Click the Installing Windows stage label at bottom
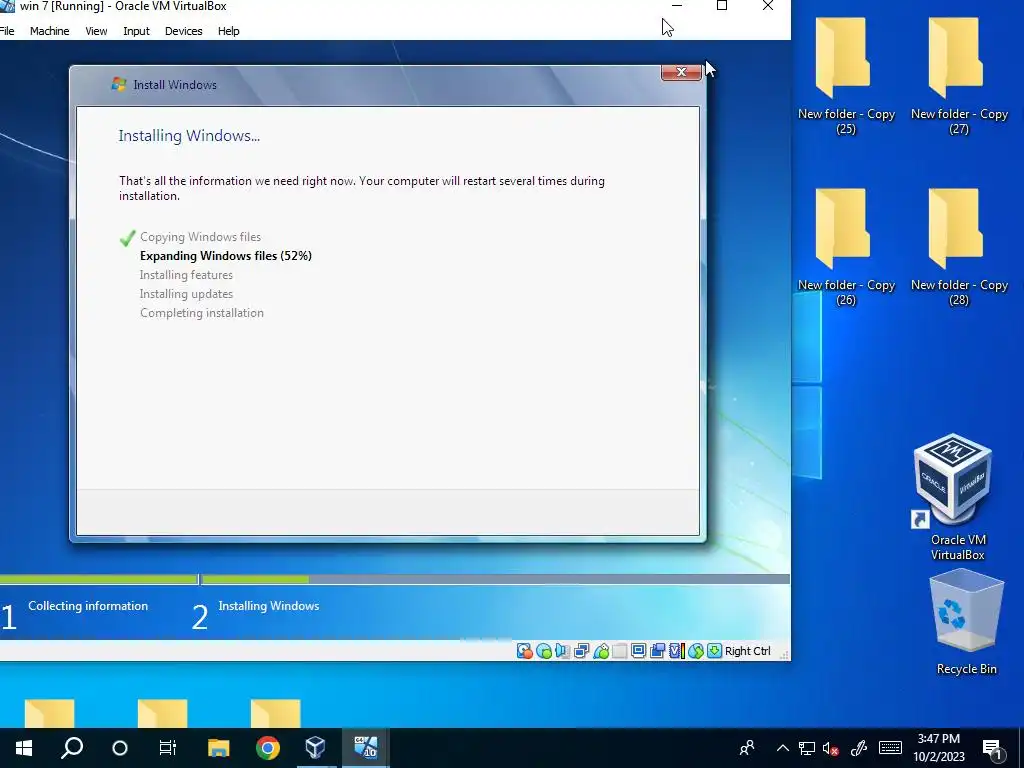The width and height of the screenshot is (1024, 768). (x=269, y=606)
